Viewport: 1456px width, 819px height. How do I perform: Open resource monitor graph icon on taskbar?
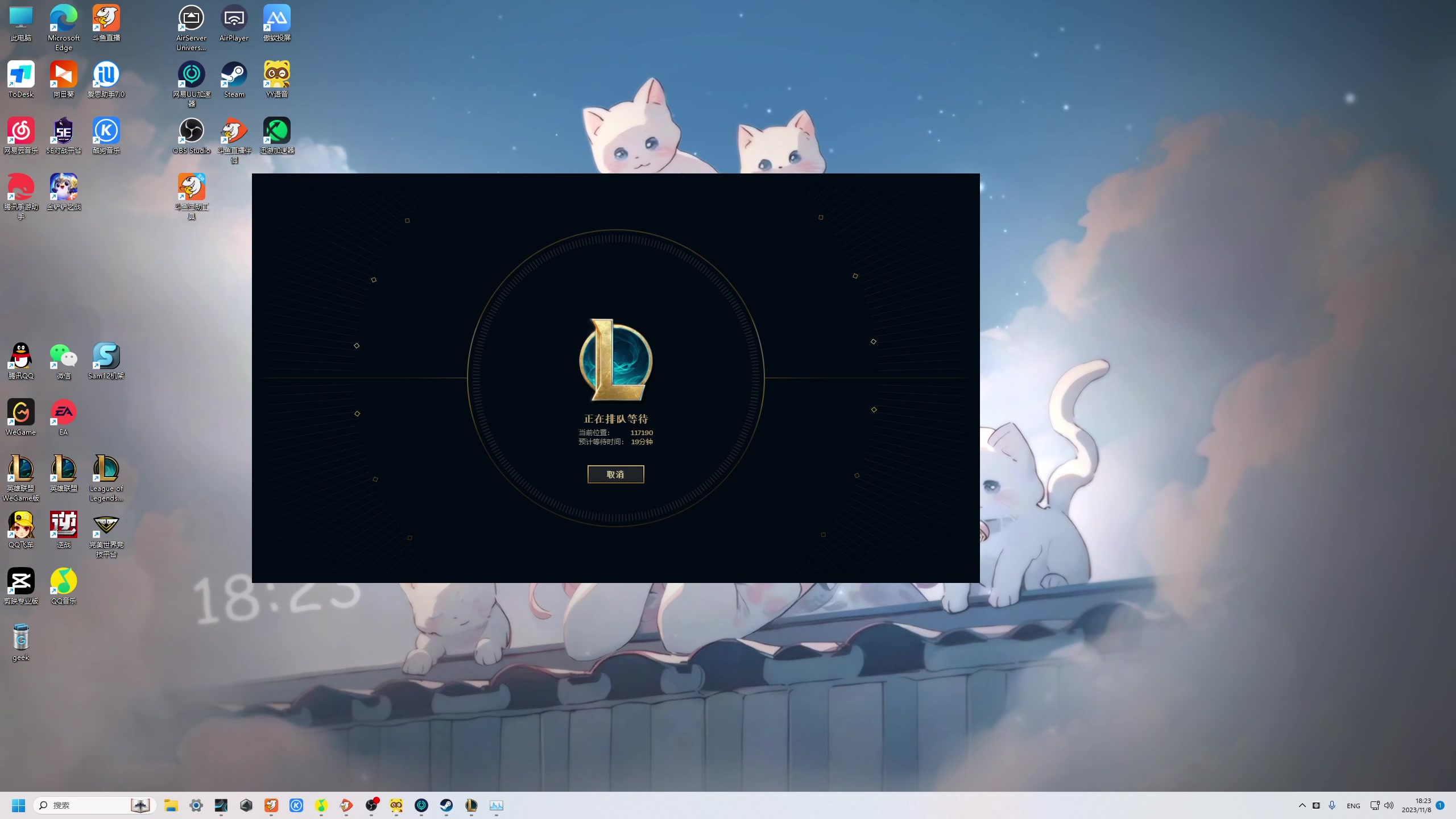tap(497, 805)
